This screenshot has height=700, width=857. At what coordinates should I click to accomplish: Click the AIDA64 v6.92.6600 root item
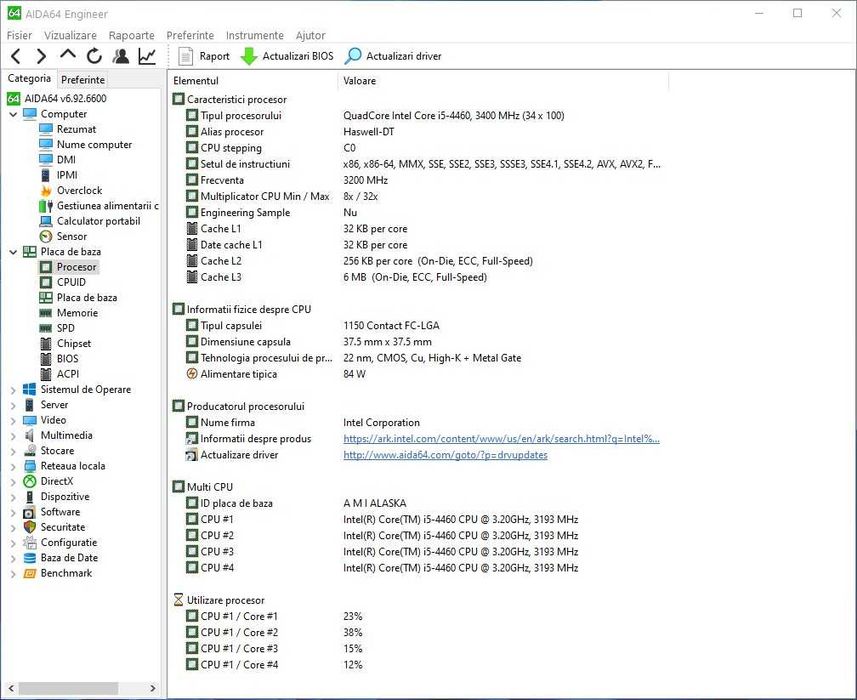(x=57, y=98)
